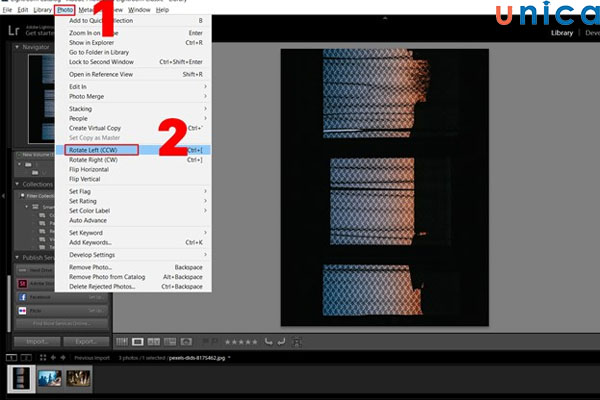Go forward with filmstrip right arrow
Image resolution: width=600 pixels, height=400 pixels.
(63, 358)
